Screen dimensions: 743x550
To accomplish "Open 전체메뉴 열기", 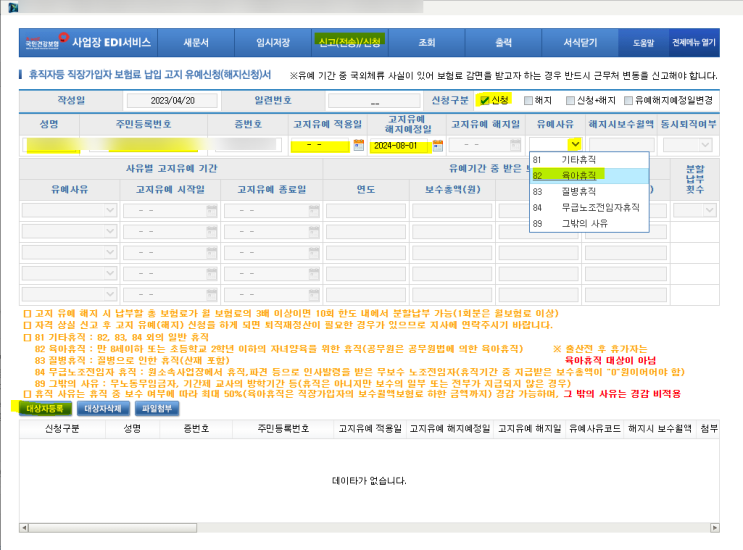I will tap(694, 43).
